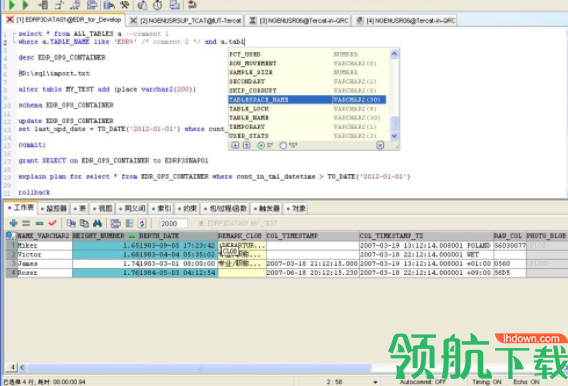Image resolution: width=568 pixels, height=386 pixels.
Task: Open the 触发器 tab
Action: point(267,208)
